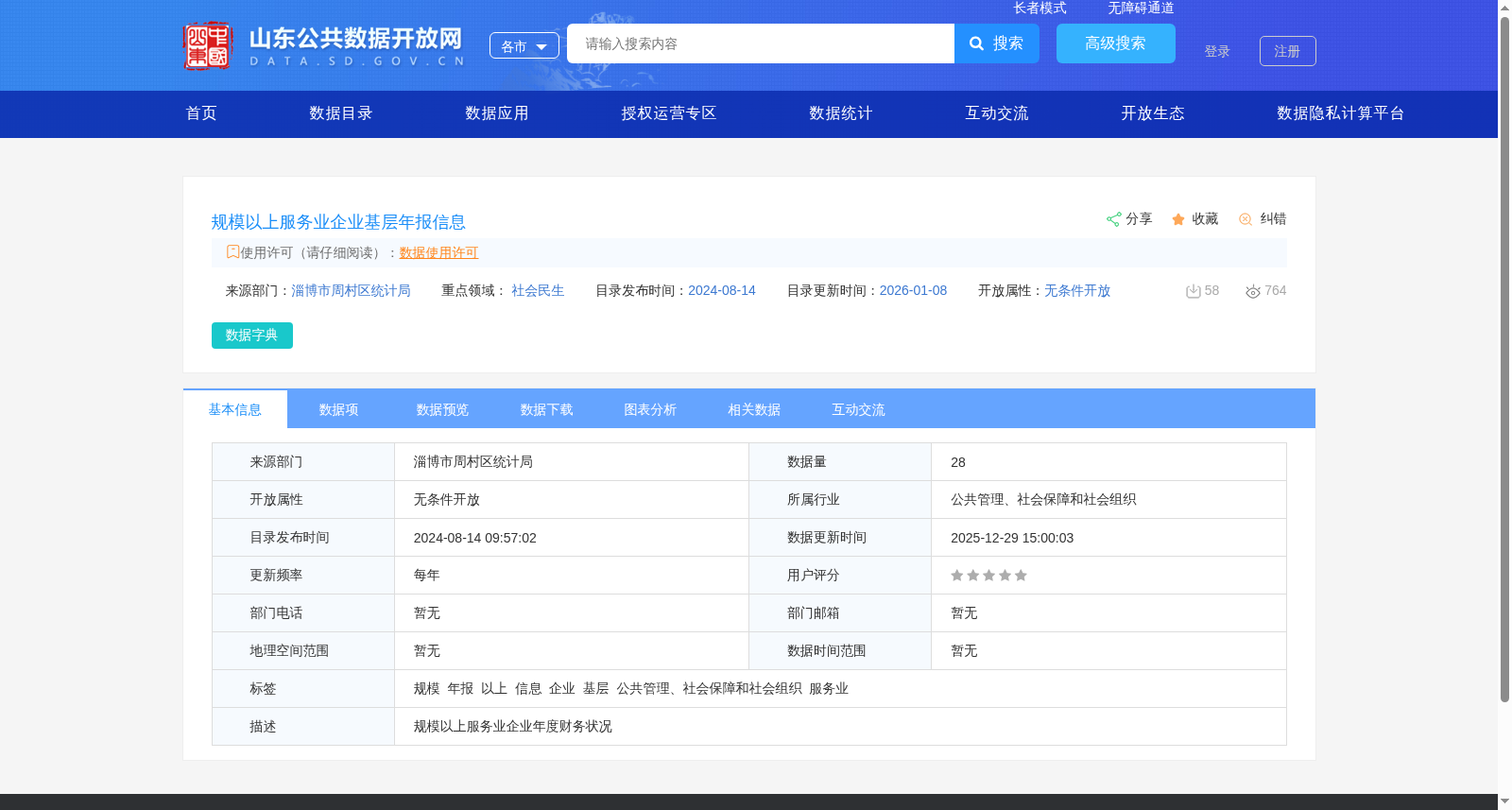Click the 淄博市周村区统计局 source department link
Screen dimensions: 1512x810
click(x=351, y=291)
